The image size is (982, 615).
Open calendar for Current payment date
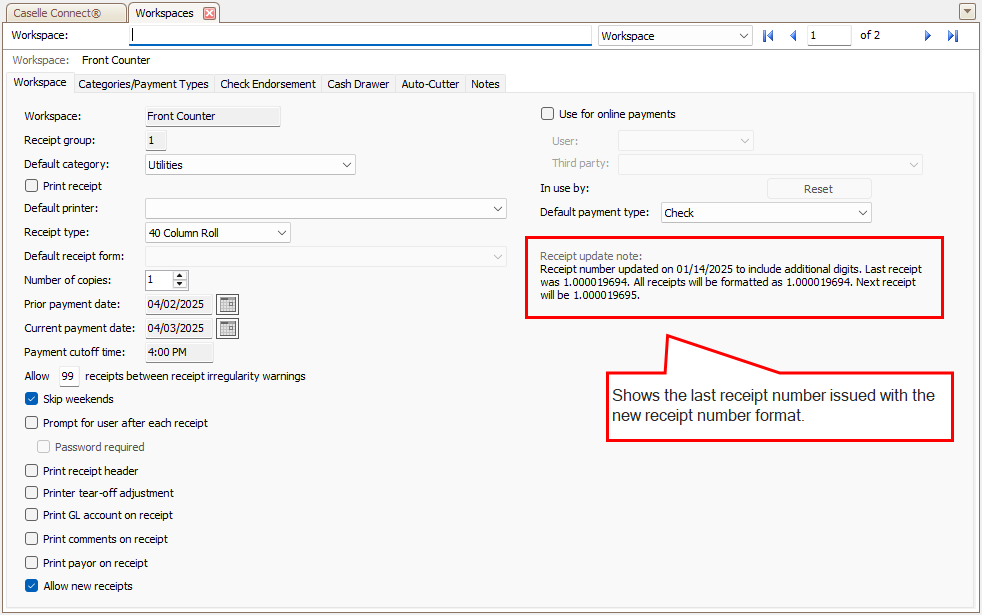(x=227, y=328)
